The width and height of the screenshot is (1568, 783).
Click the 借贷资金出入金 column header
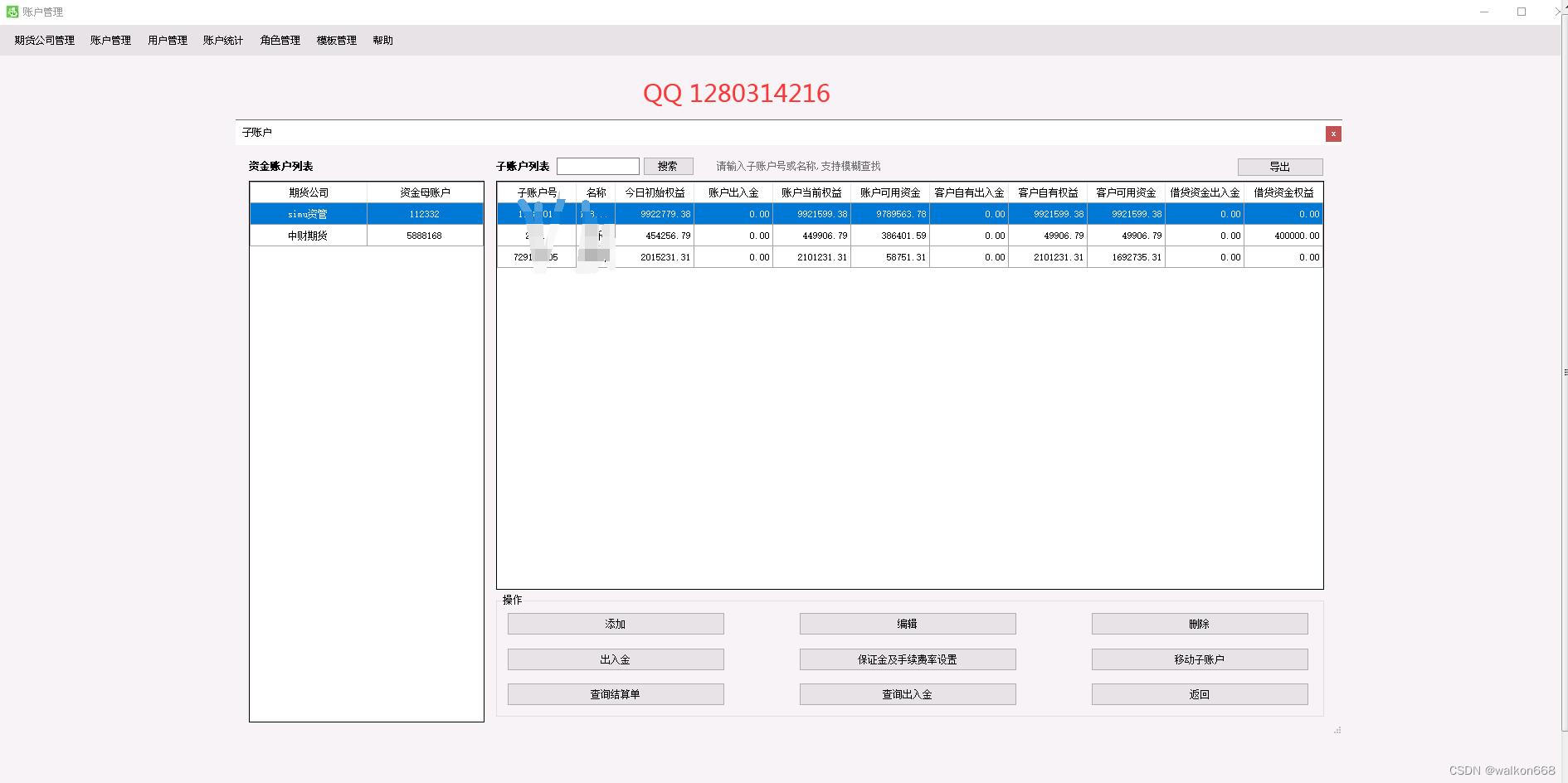1205,192
